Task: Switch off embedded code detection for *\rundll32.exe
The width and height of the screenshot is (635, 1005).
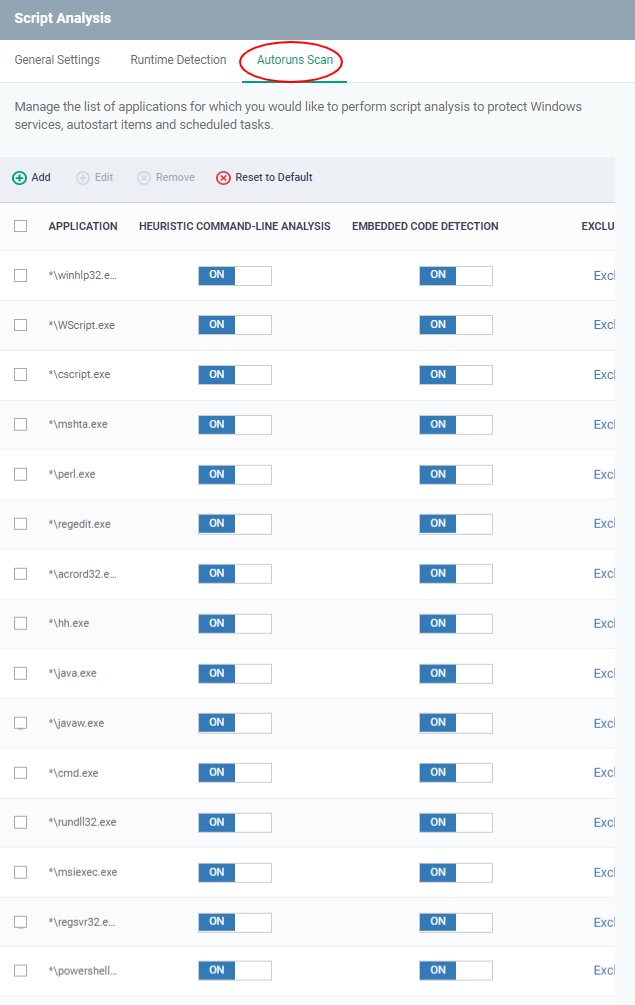Action: point(456,822)
